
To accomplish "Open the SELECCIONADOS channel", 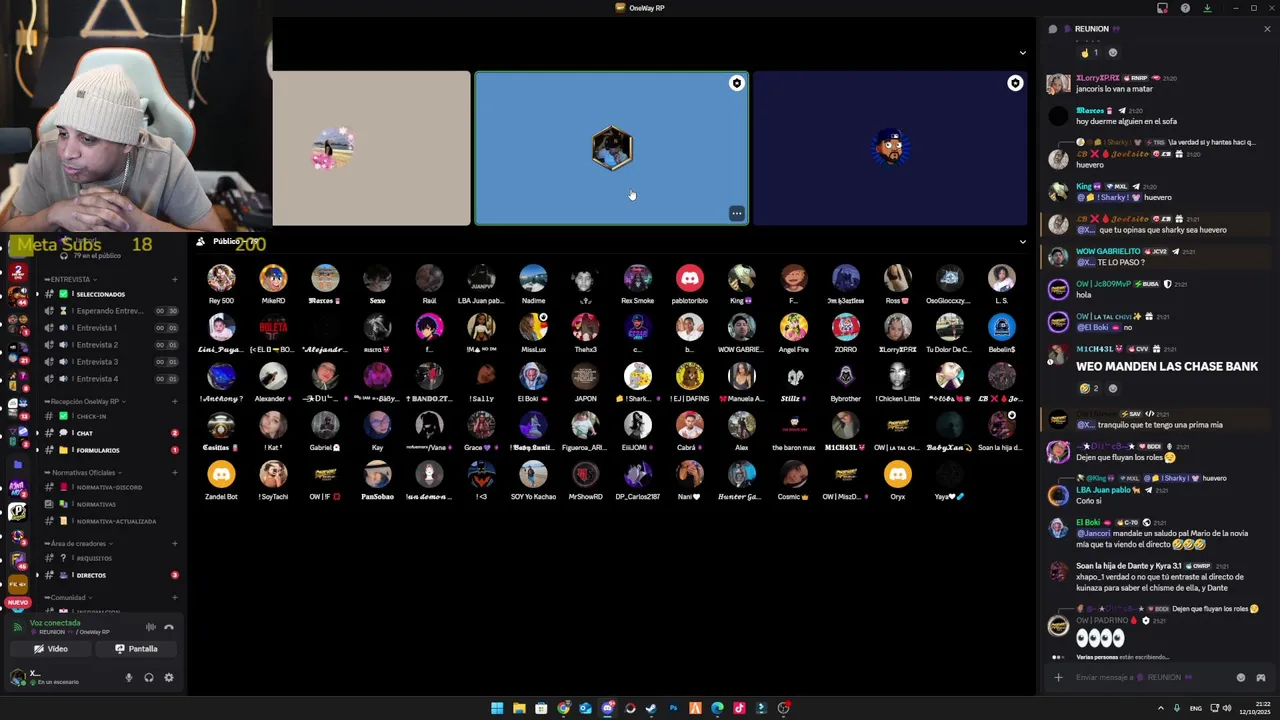I will click(x=110, y=294).
